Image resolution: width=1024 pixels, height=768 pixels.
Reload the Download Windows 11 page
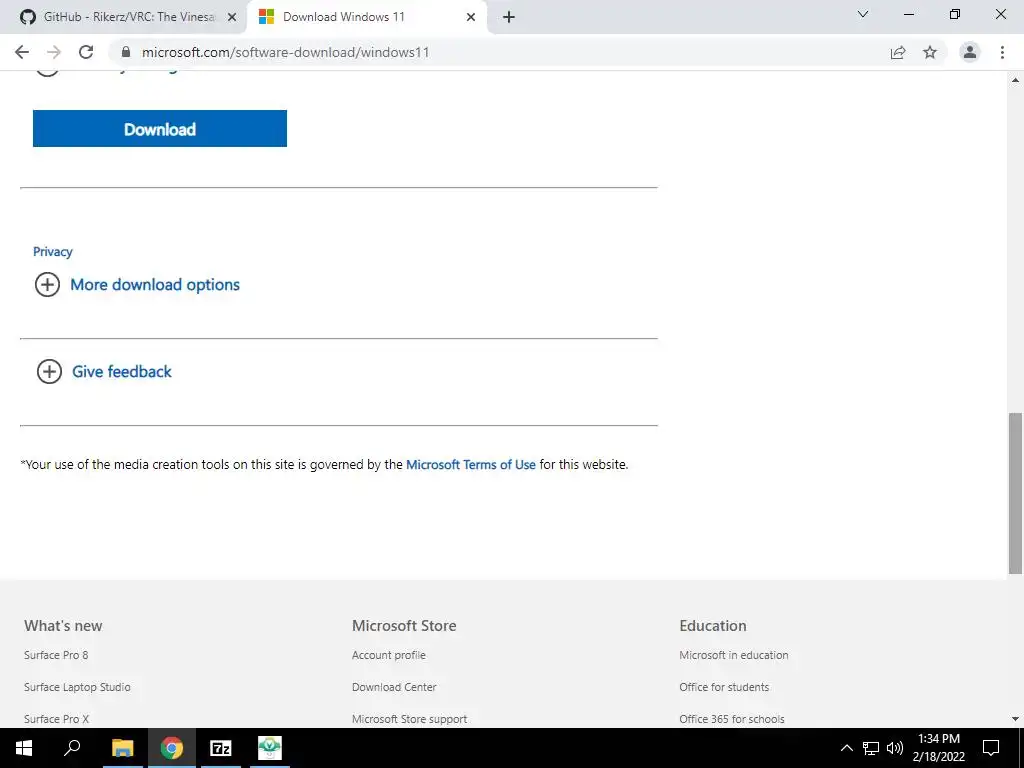pos(86,52)
